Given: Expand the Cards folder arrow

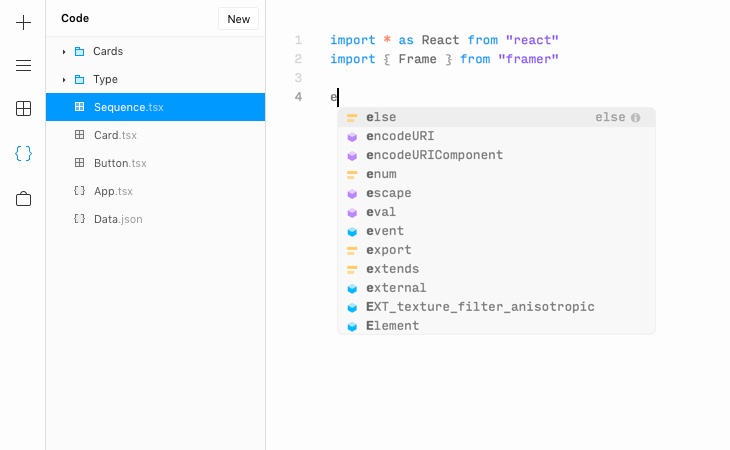Looking at the screenshot, I should click(x=64, y=51).
